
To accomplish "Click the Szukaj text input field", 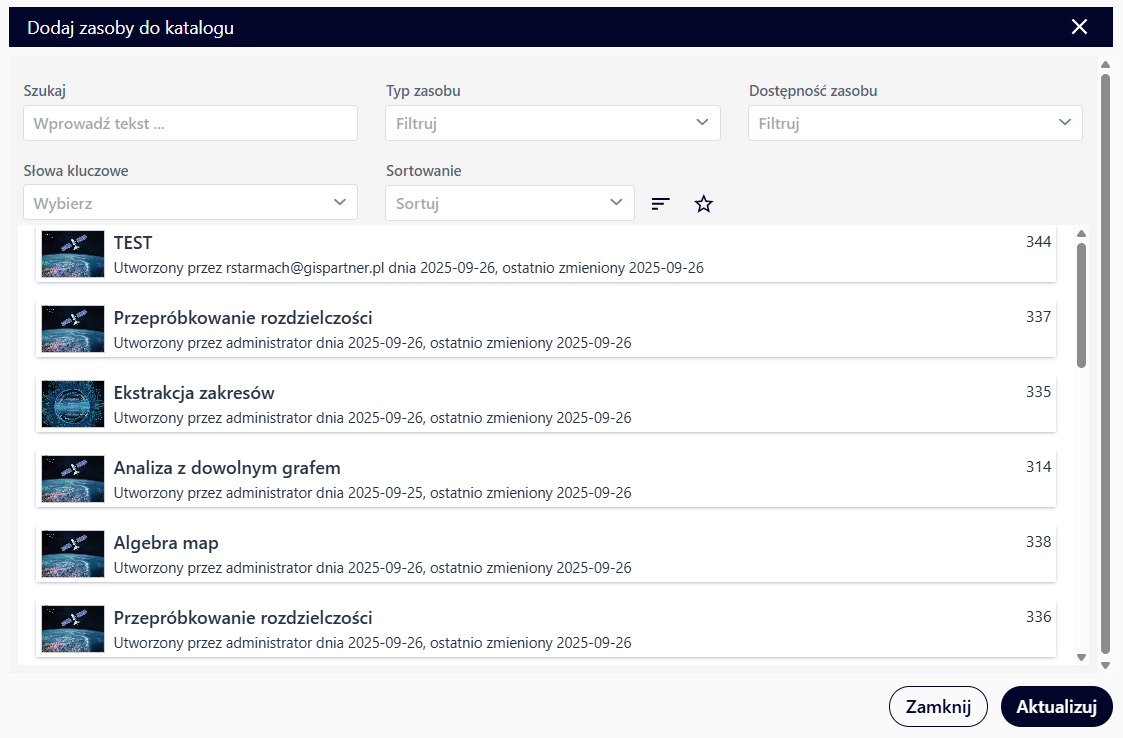I will pyautogui.click(x=190, y=124).
